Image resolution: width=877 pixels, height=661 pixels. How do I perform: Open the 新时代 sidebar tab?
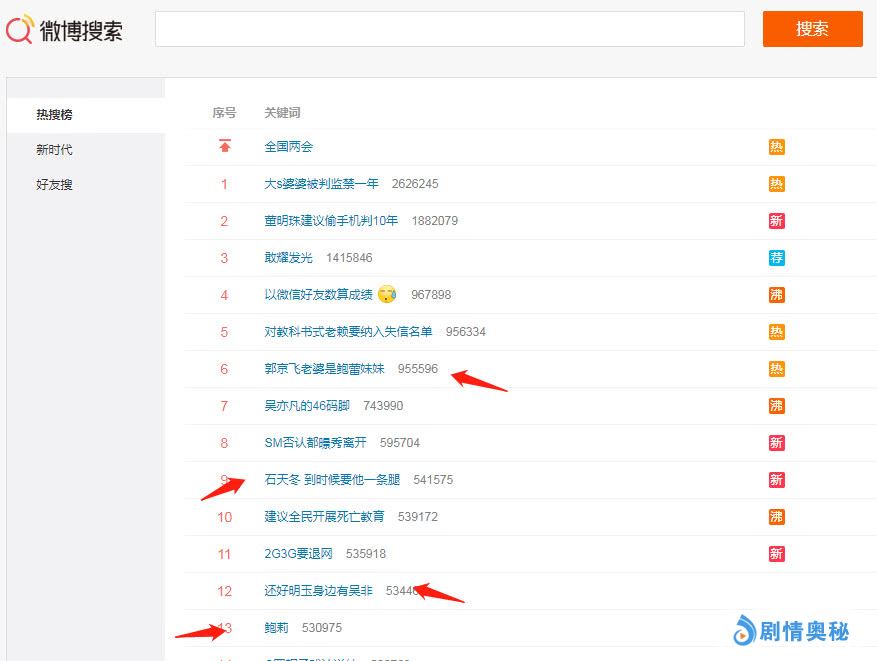click(55, 150)
